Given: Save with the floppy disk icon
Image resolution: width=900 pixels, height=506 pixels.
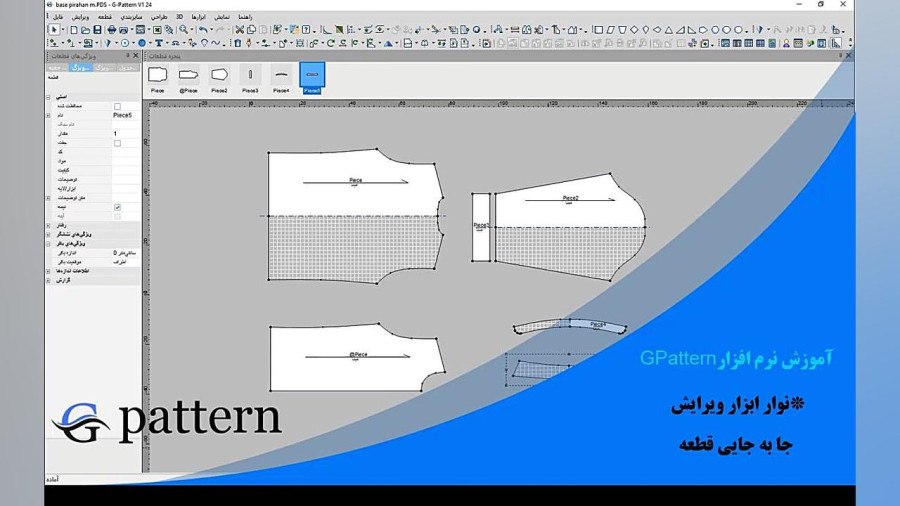Looking at the screenshot, I should coord(97,30).
